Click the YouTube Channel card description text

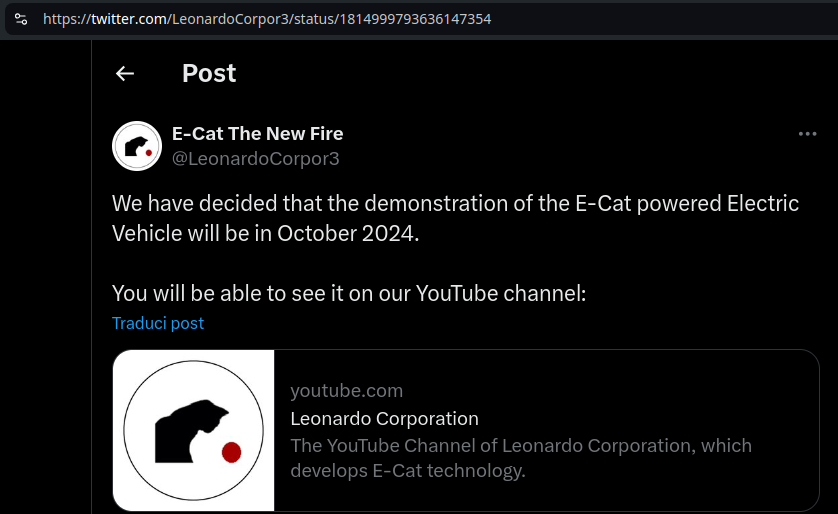coord(520,458)
